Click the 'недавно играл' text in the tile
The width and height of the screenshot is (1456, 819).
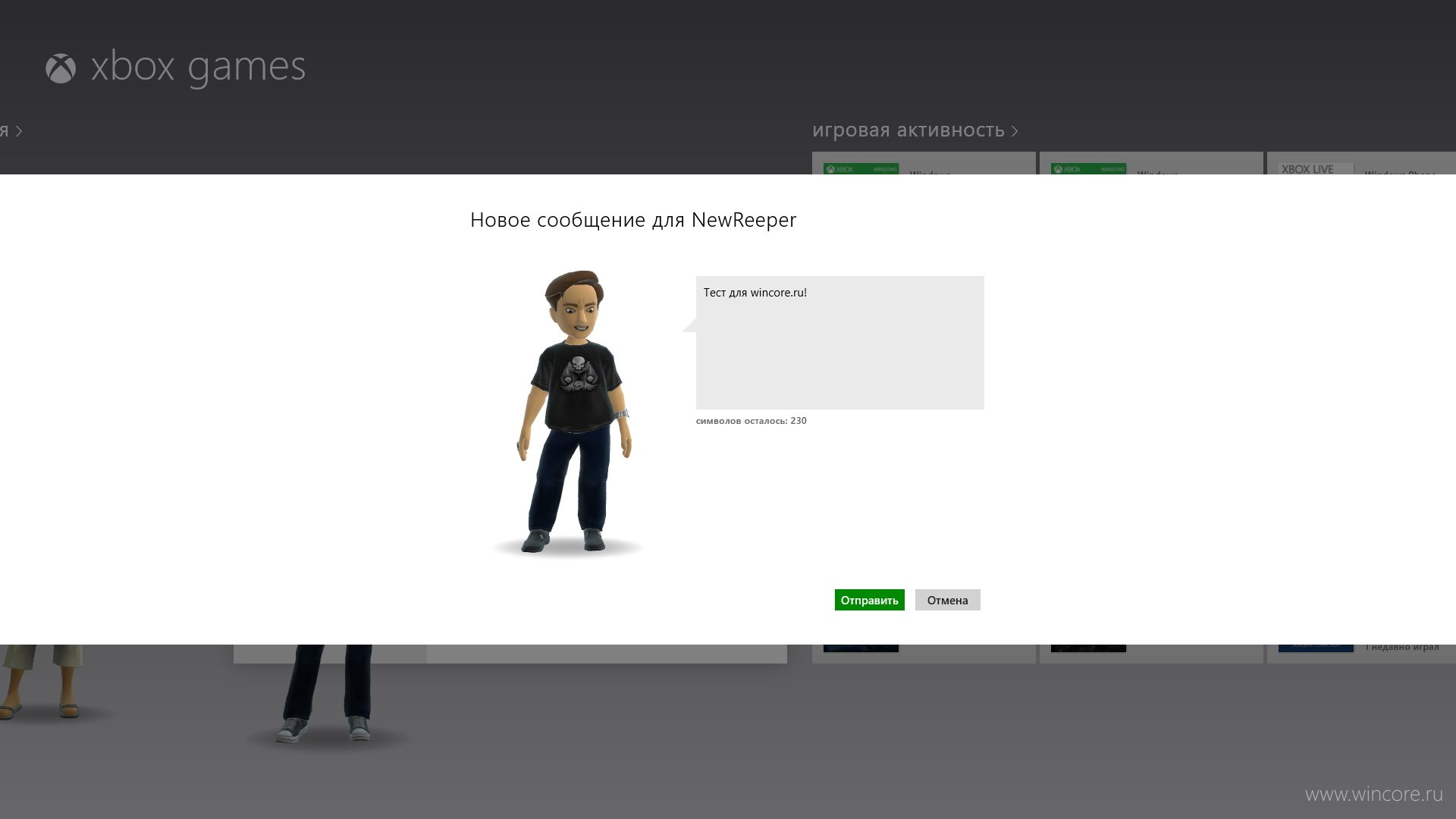click(x=1405, y=647)
